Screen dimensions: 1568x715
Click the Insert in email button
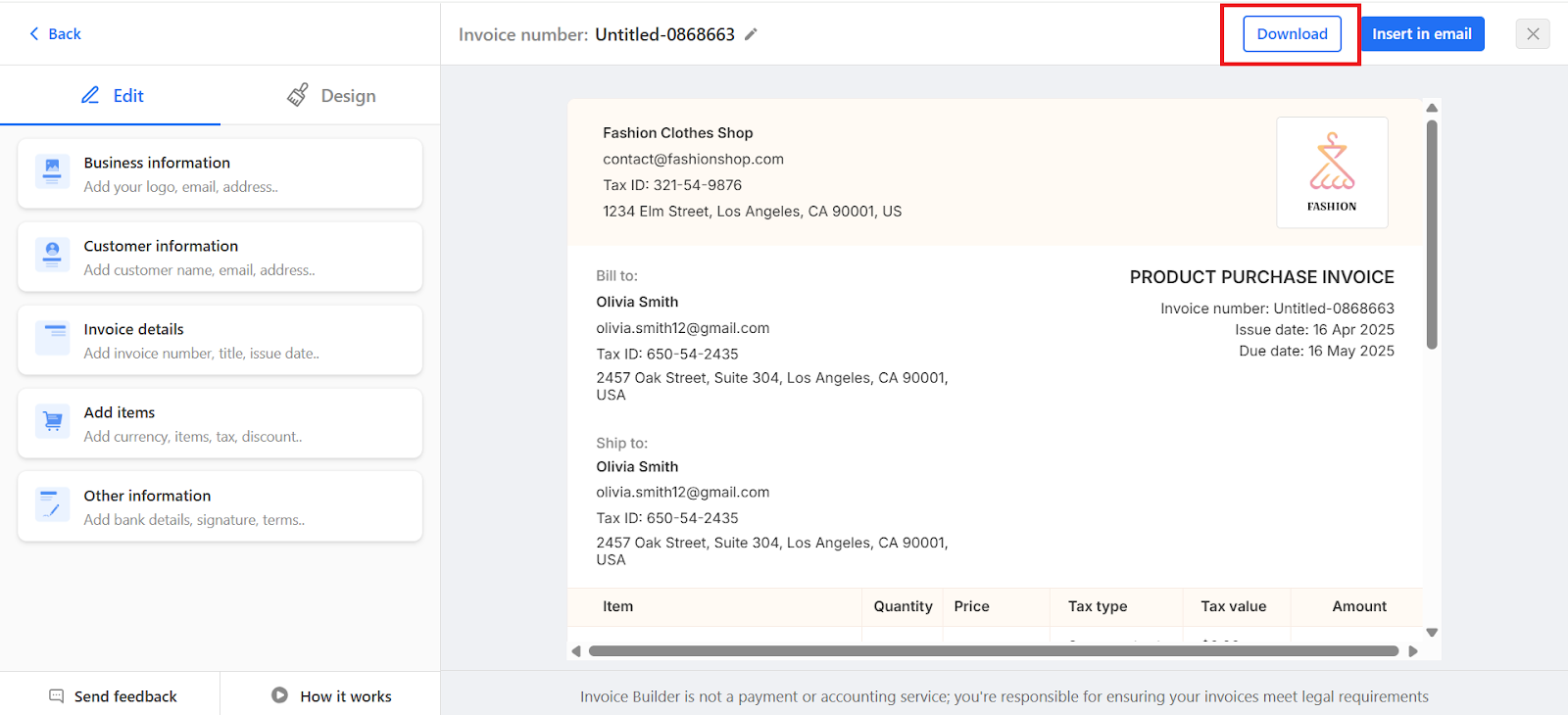(x=1422, y=33)
